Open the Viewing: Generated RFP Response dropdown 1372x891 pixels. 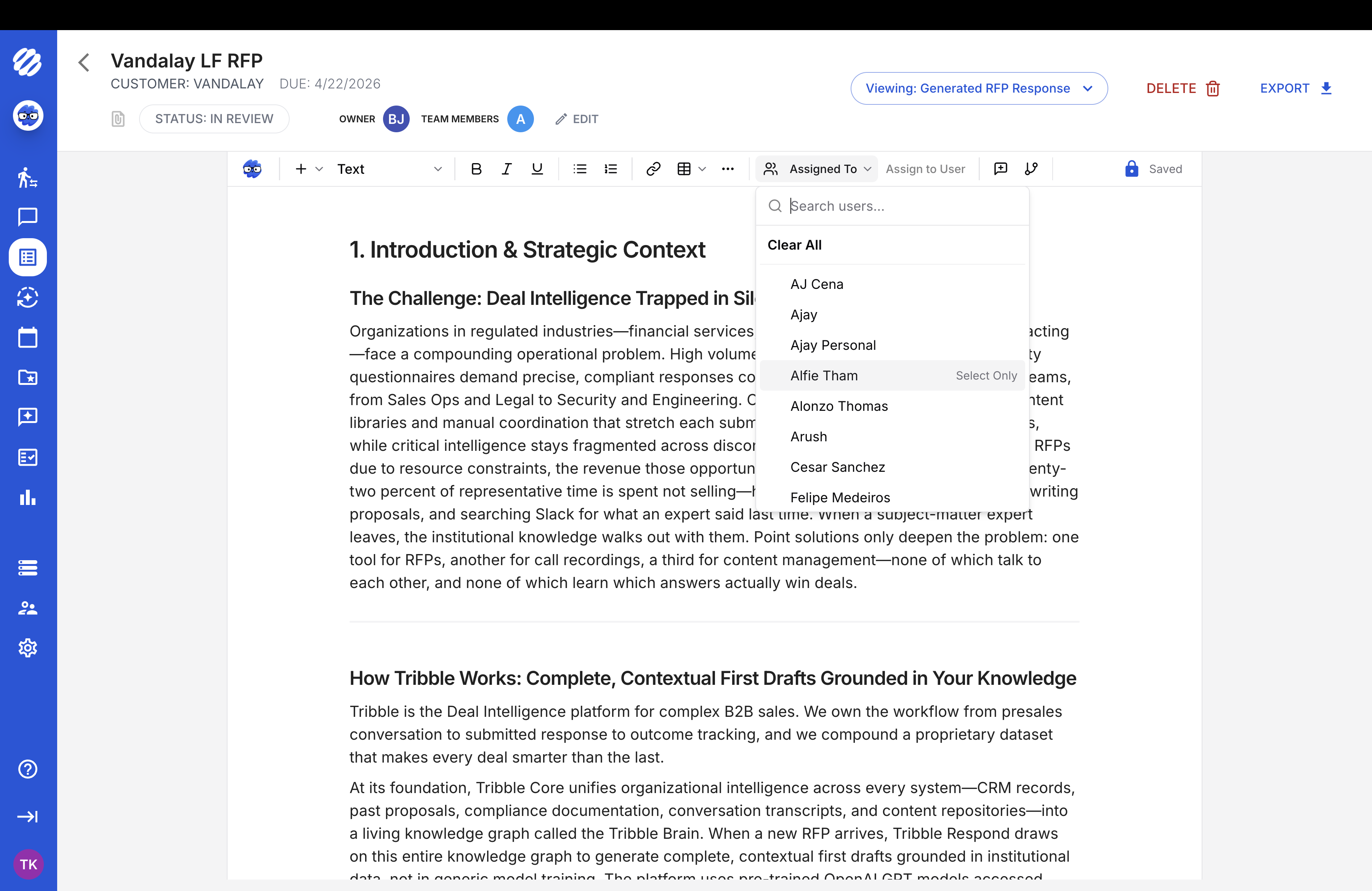coord(979,88)
